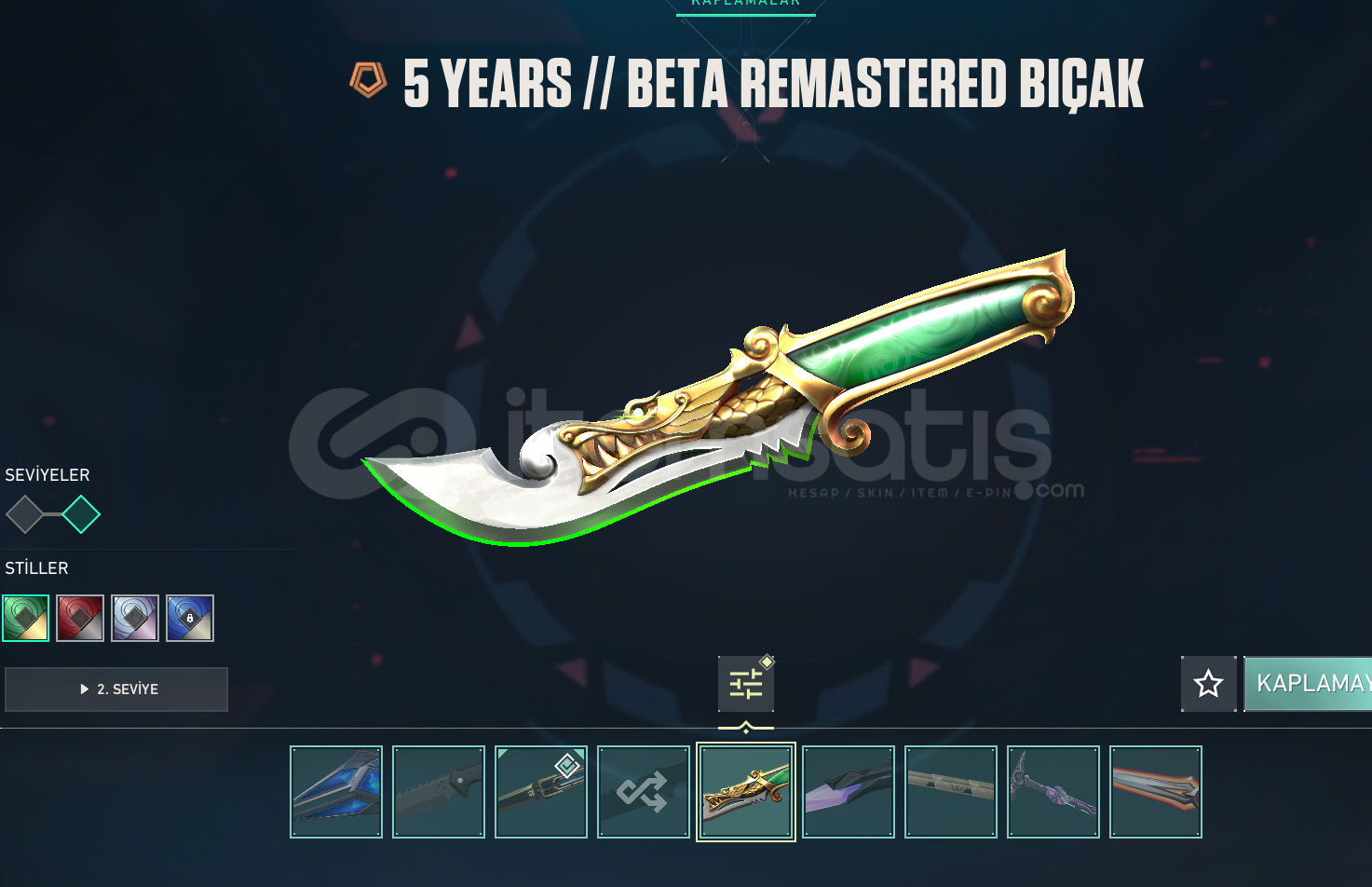Select the level 2 teal diamond

pos(81,514)
